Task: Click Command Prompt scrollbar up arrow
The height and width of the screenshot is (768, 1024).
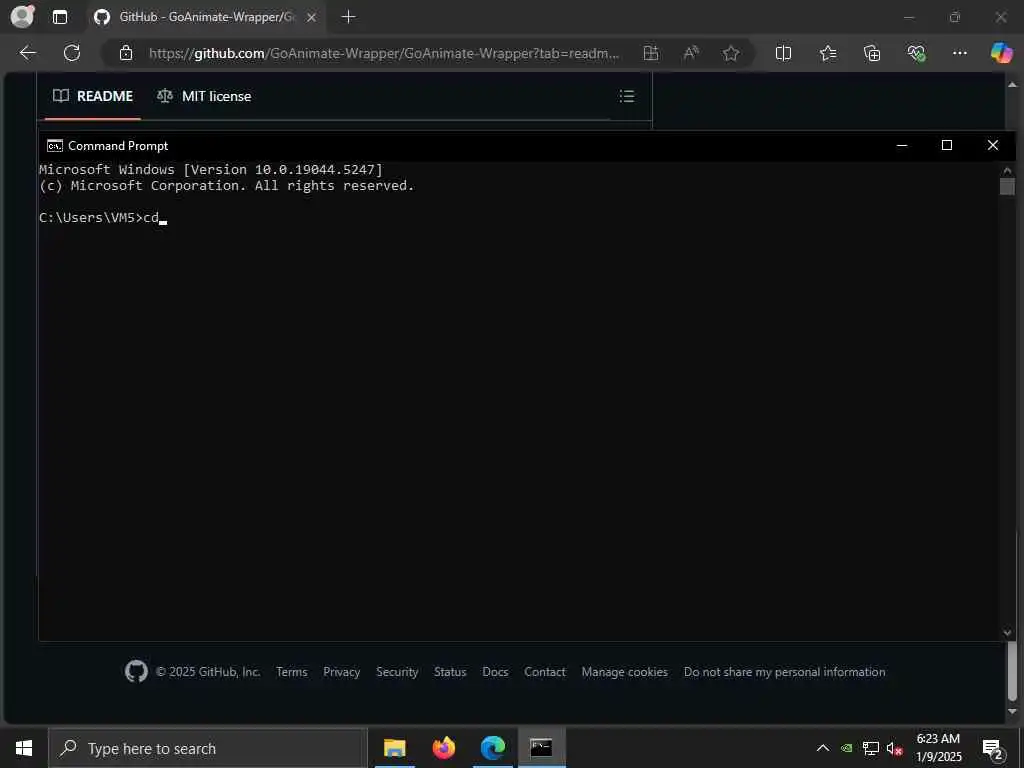Action: 1007,170
